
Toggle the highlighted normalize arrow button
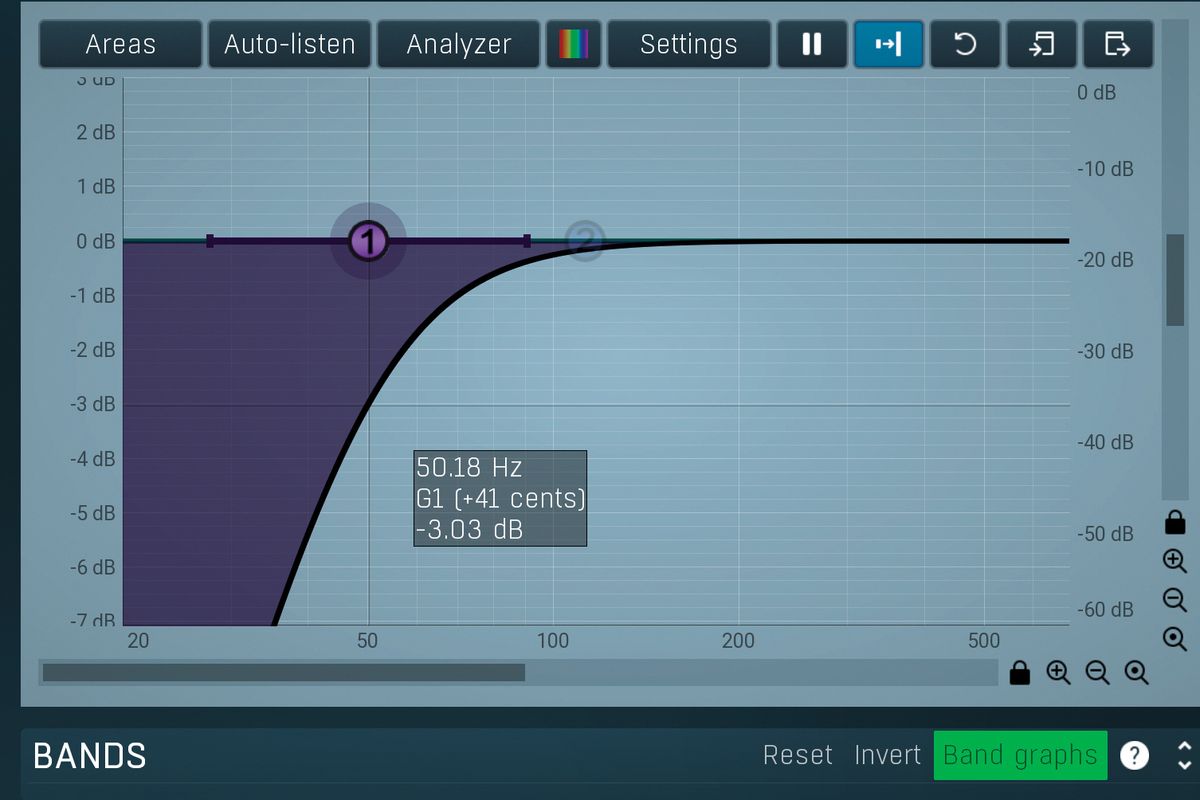[x=888, y=44]
